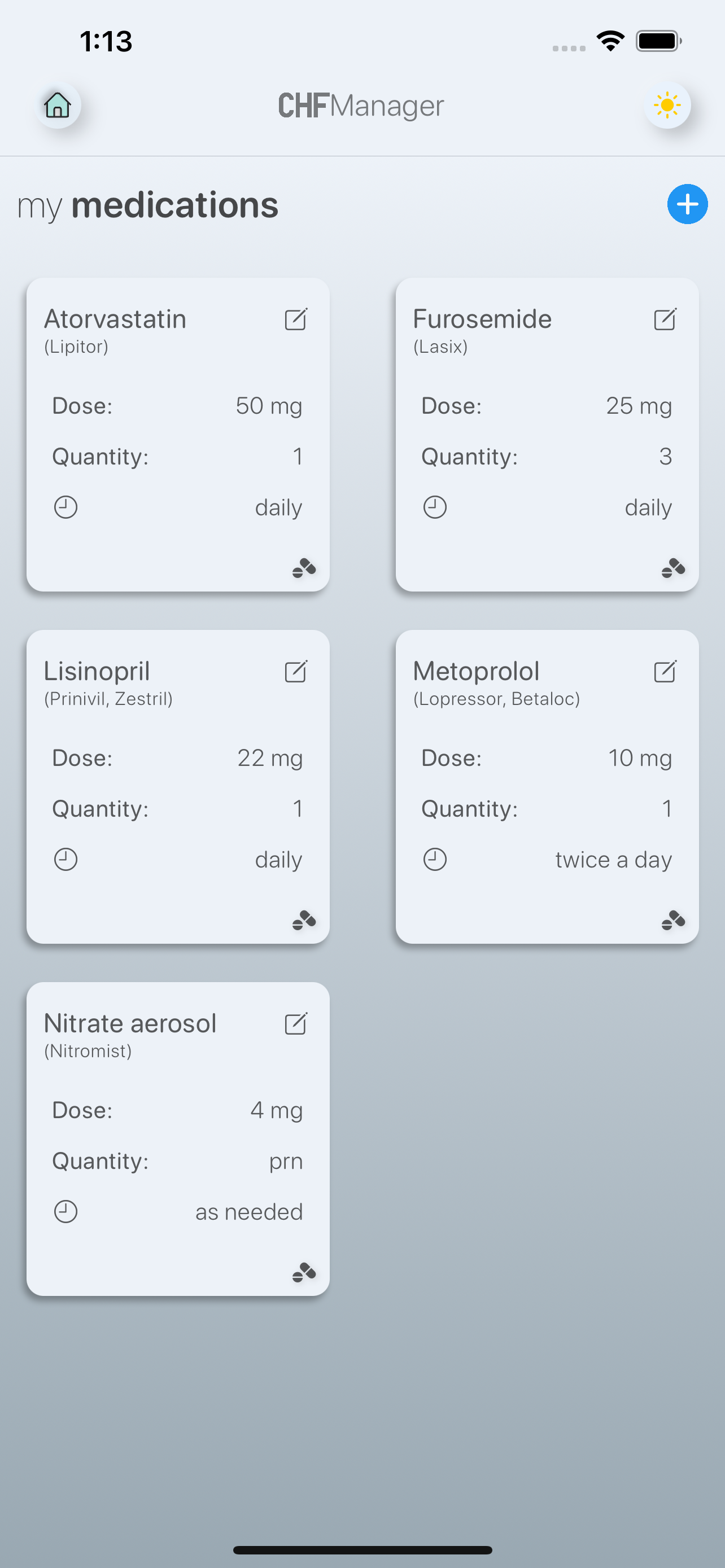Tap the 'twice a day' frequency text
This screenshot has width=725, height=1568.
point(613,860)
